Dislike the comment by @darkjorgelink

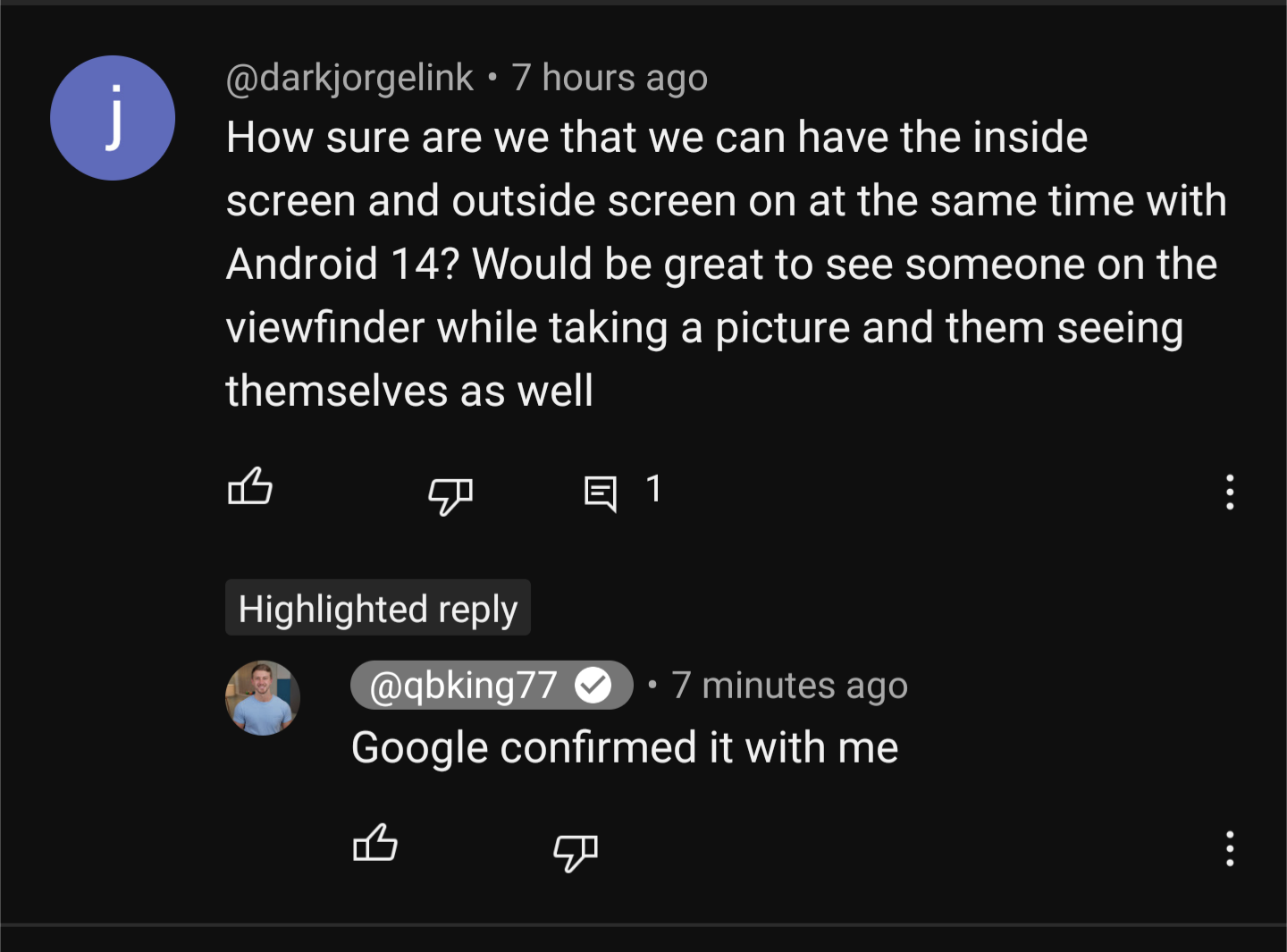tap(450, 493)
